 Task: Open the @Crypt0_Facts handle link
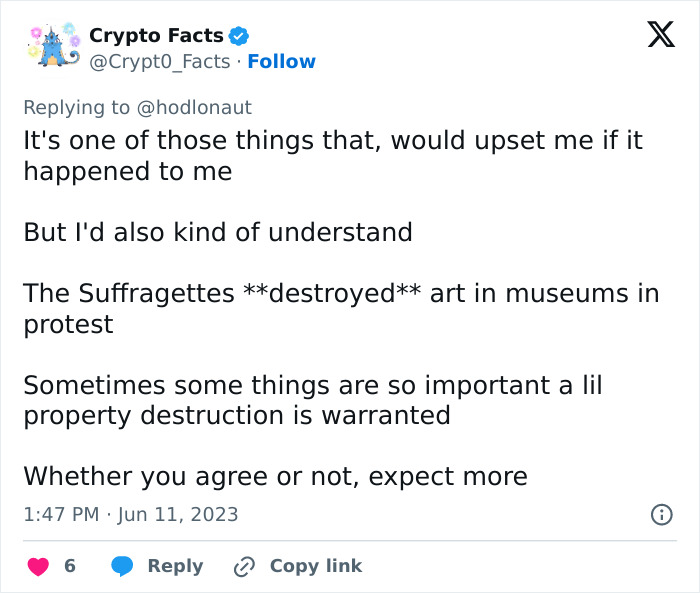coord(160,61)
